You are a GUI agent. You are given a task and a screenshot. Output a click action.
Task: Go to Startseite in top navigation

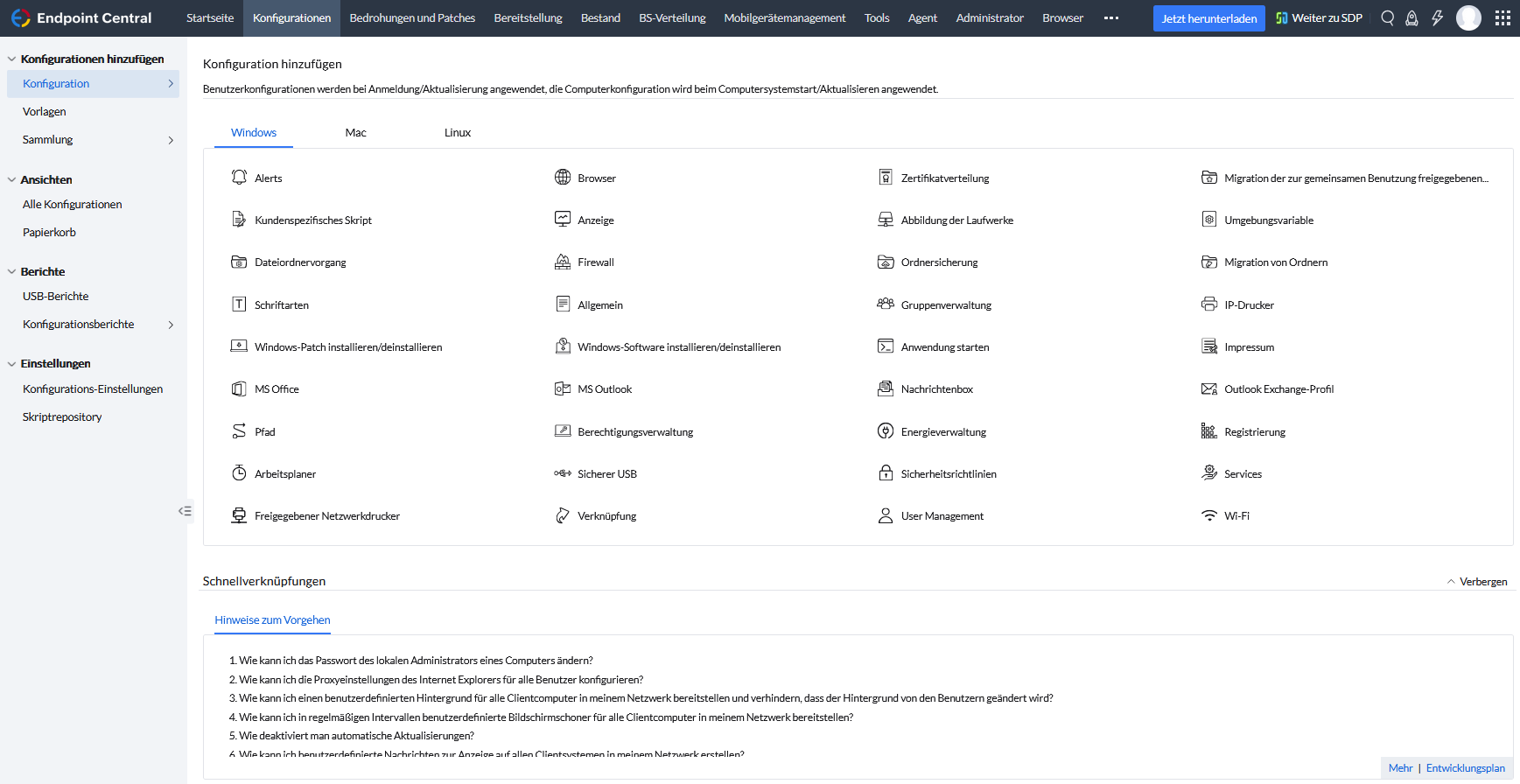point(210,17)
